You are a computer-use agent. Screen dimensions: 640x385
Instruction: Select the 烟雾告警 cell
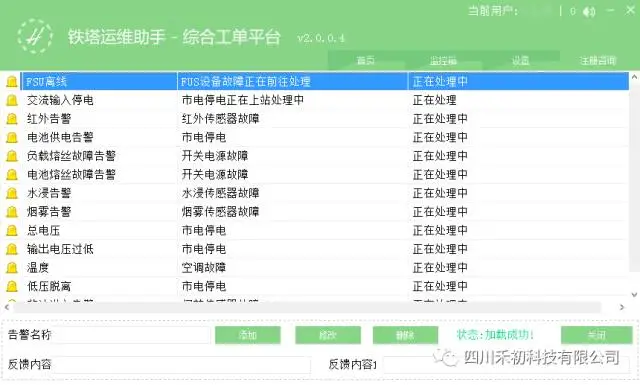49,212
